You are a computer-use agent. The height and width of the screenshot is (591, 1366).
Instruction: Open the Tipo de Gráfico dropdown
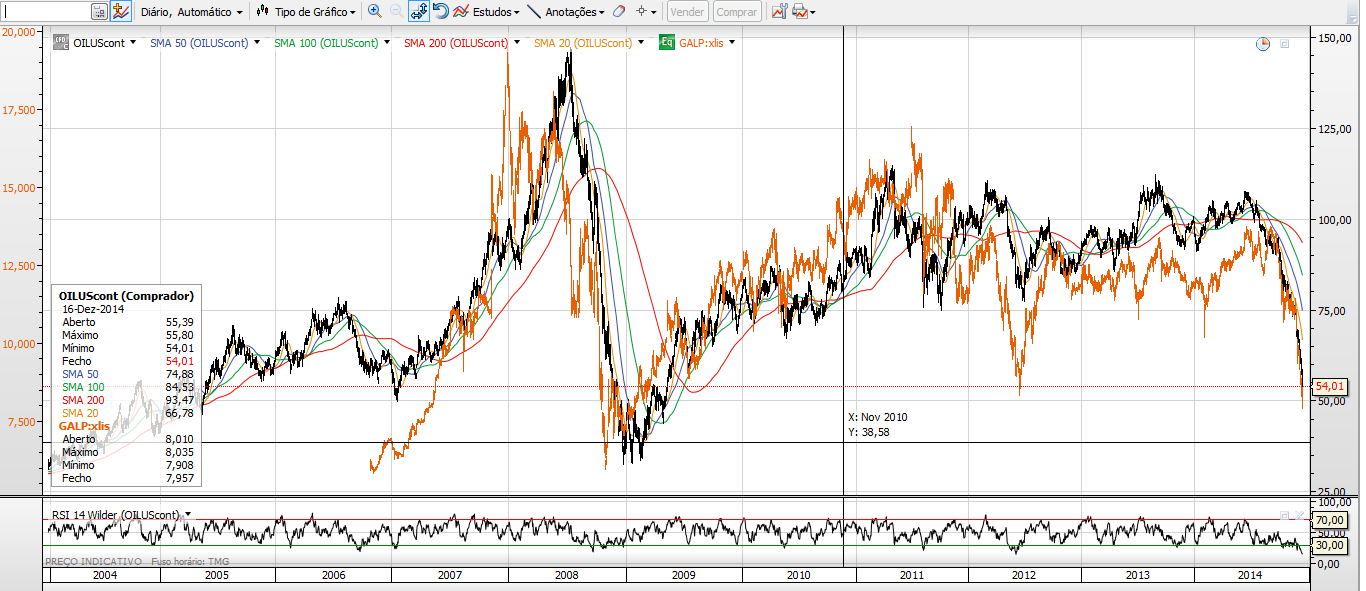(306, 12)
